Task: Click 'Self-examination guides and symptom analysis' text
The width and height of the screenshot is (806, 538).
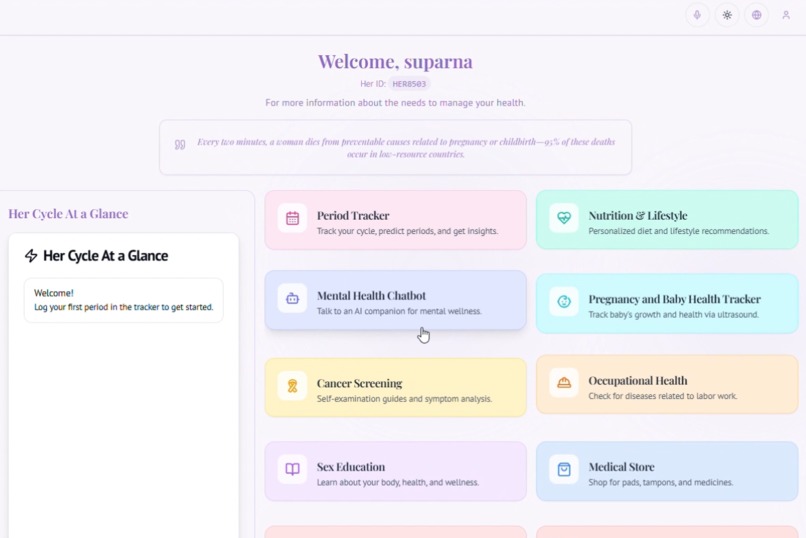Action: (x=404, y=399)
